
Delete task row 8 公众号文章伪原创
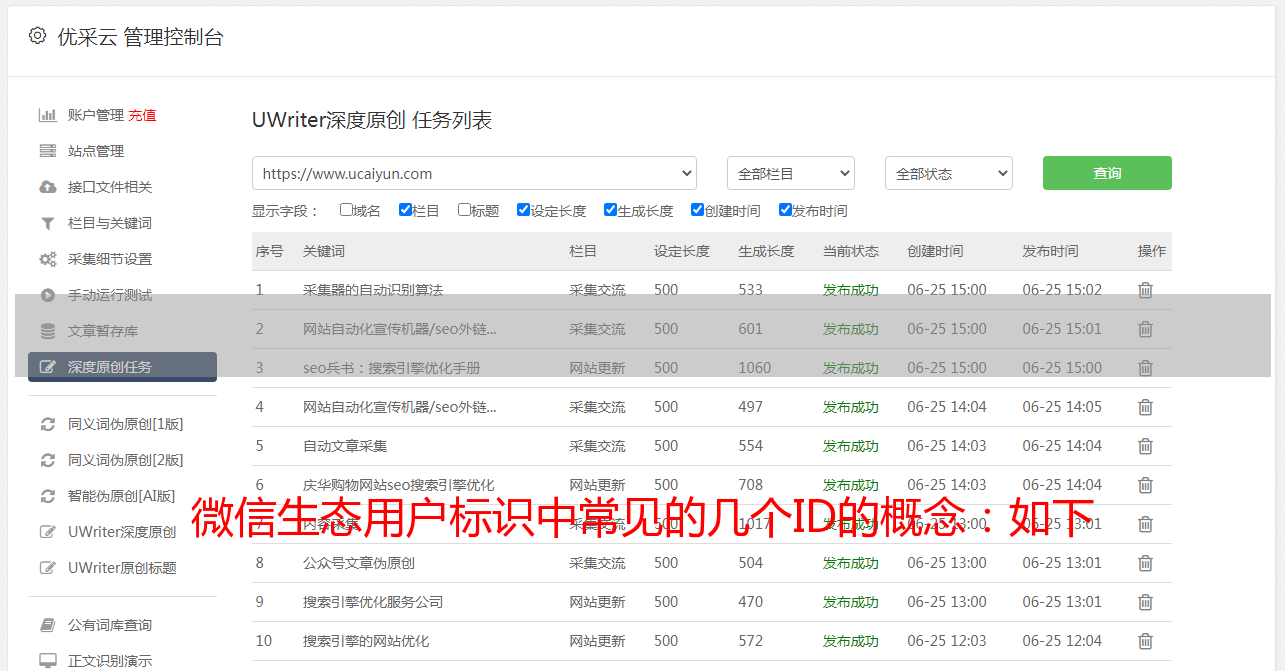click(1145, 563)
